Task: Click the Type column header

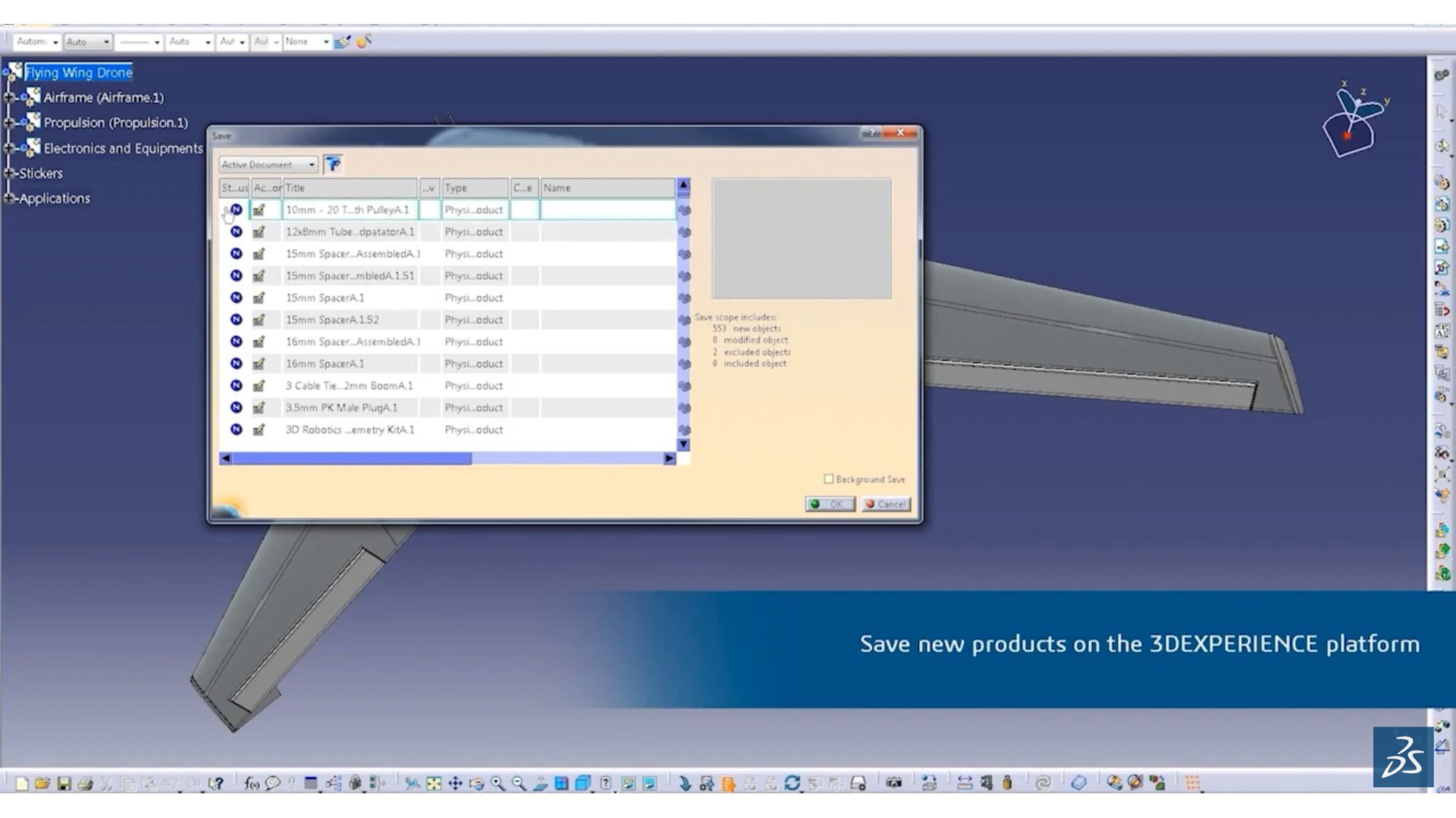Action: coord(474,188)
